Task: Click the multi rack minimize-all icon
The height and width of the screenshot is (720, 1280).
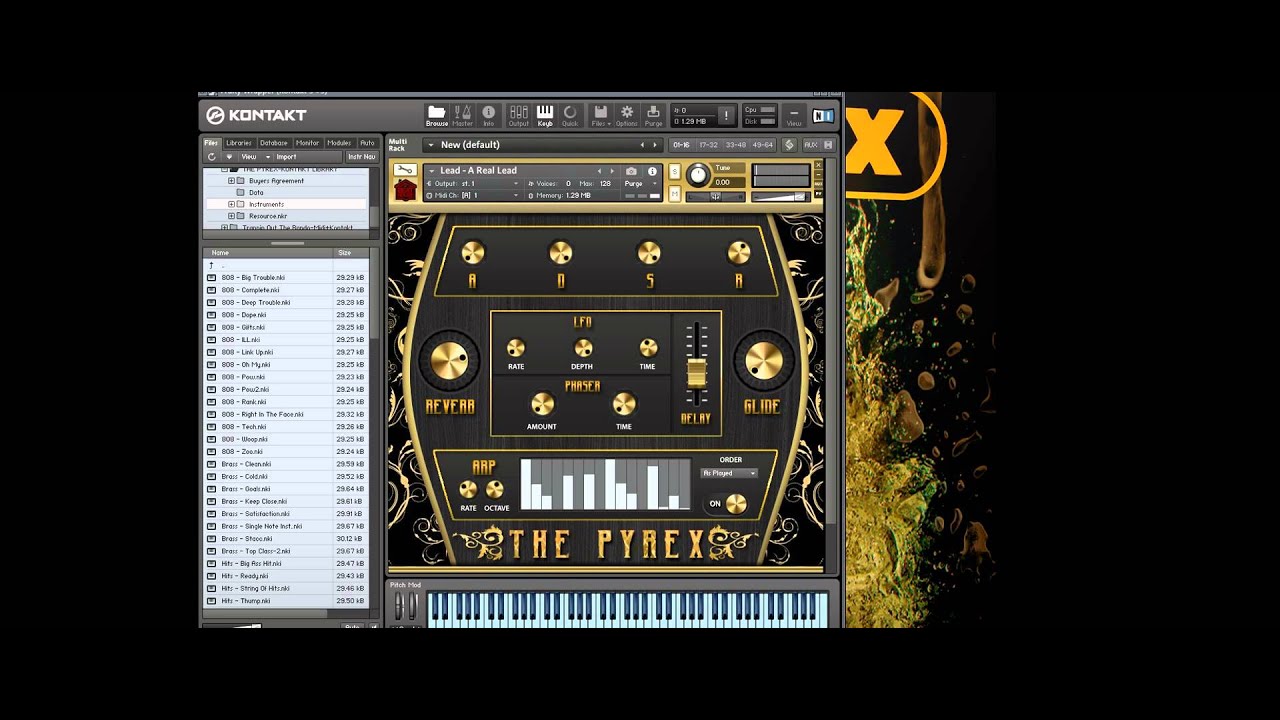Action: pyautogui.click(x=789, y=145)
